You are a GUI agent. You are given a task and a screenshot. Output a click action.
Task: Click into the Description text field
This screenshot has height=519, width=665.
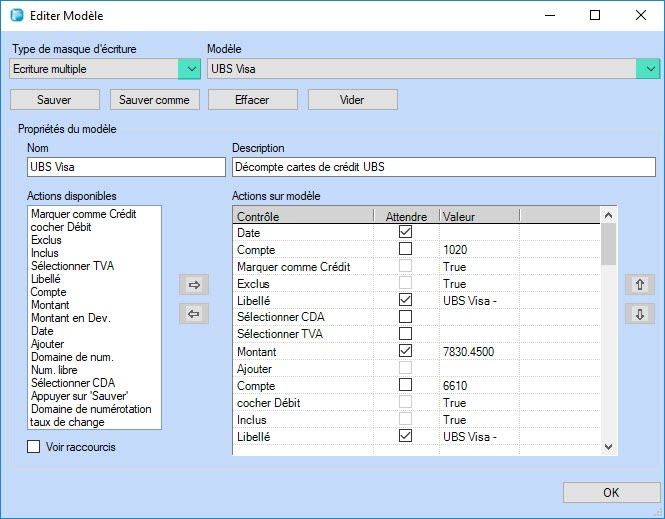coord(443,167)
